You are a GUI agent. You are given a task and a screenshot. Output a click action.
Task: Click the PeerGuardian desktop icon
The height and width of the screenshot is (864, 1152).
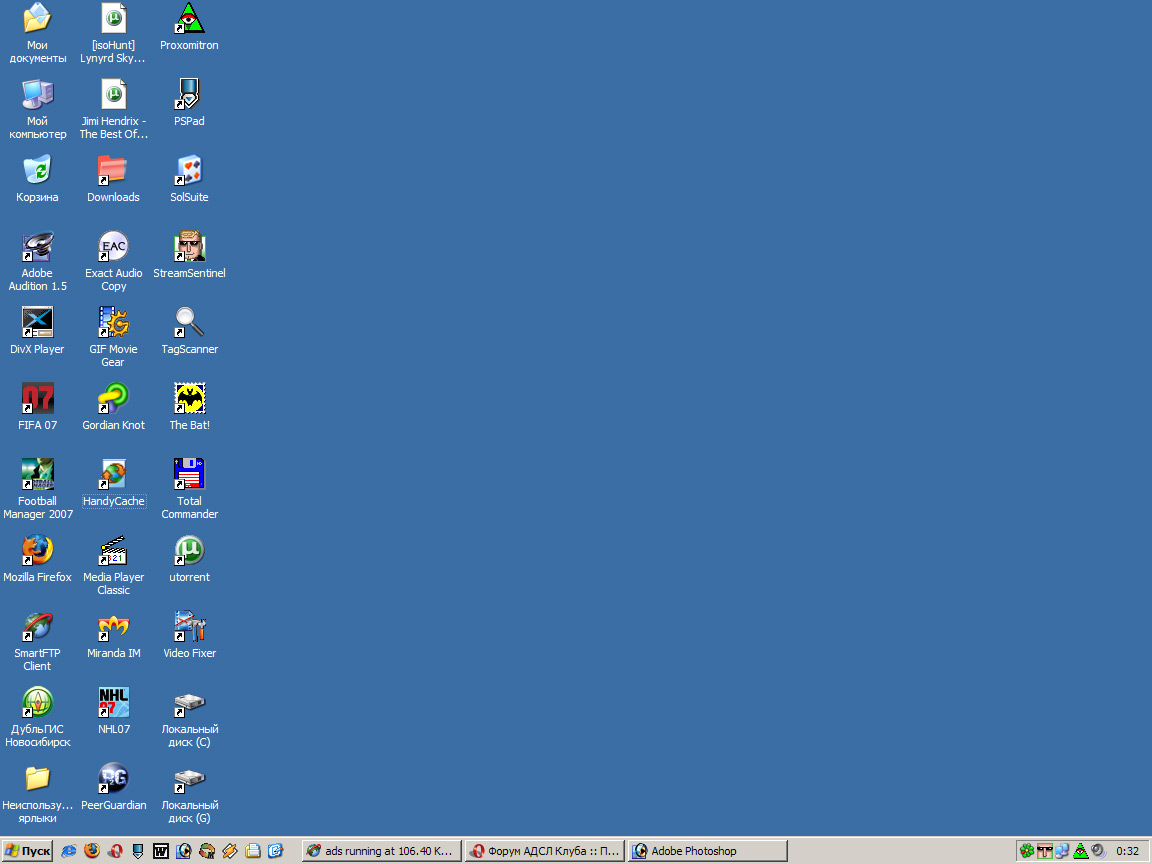113,779
